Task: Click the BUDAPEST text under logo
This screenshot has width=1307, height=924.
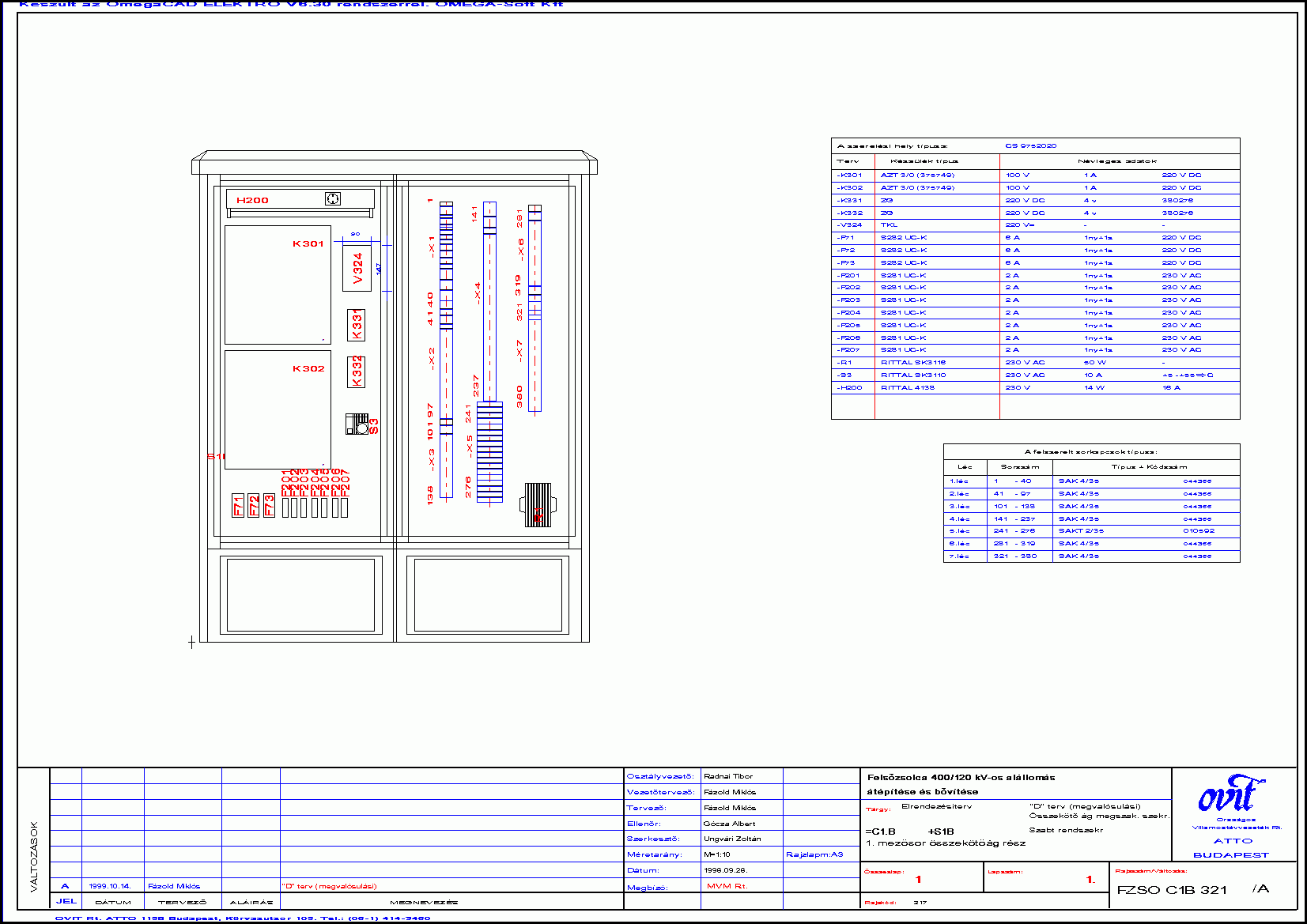Action: (1231, 855)
